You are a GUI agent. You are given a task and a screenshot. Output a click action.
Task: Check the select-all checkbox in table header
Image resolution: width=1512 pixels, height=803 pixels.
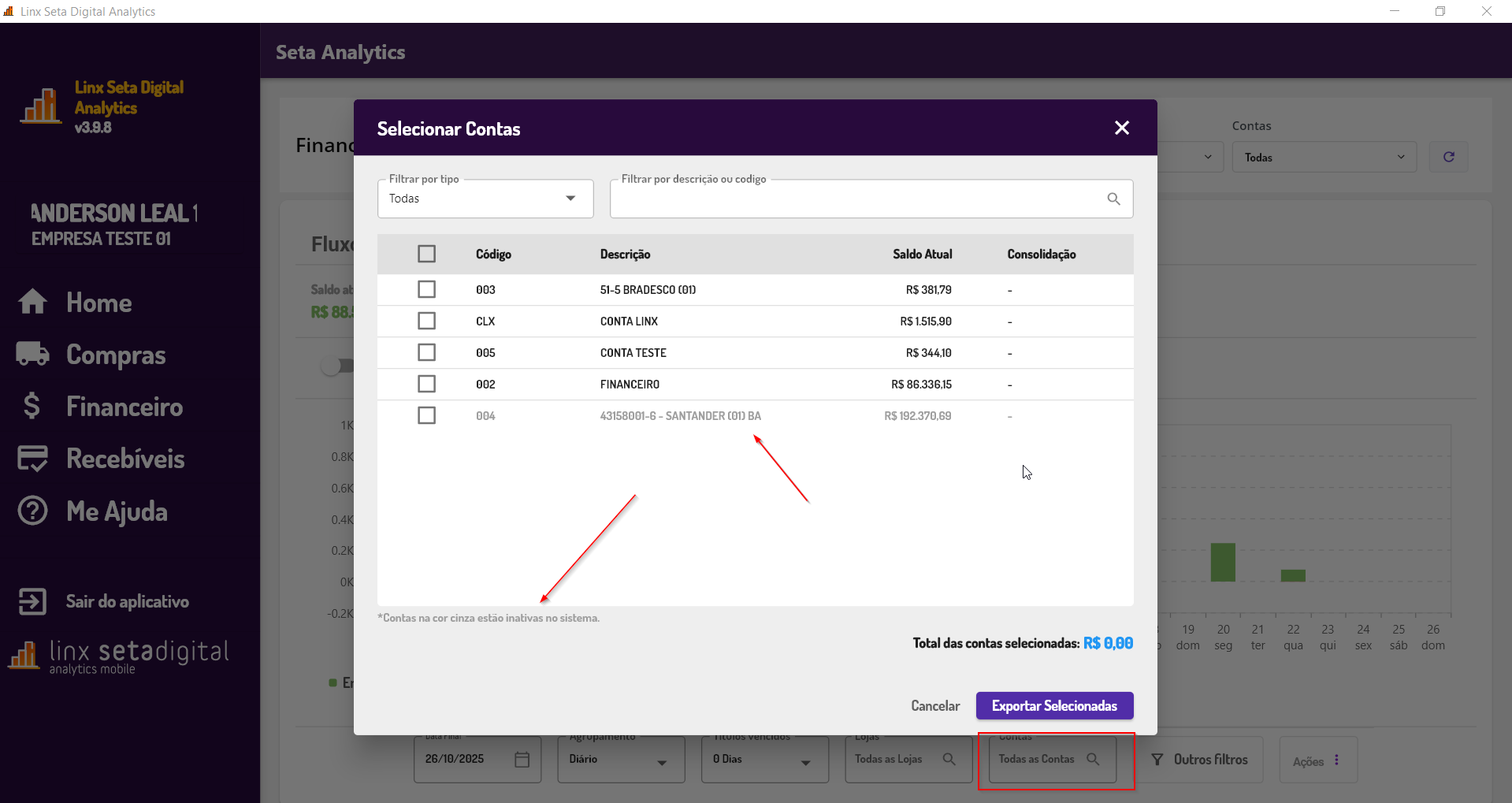click(x=426, y=254)
